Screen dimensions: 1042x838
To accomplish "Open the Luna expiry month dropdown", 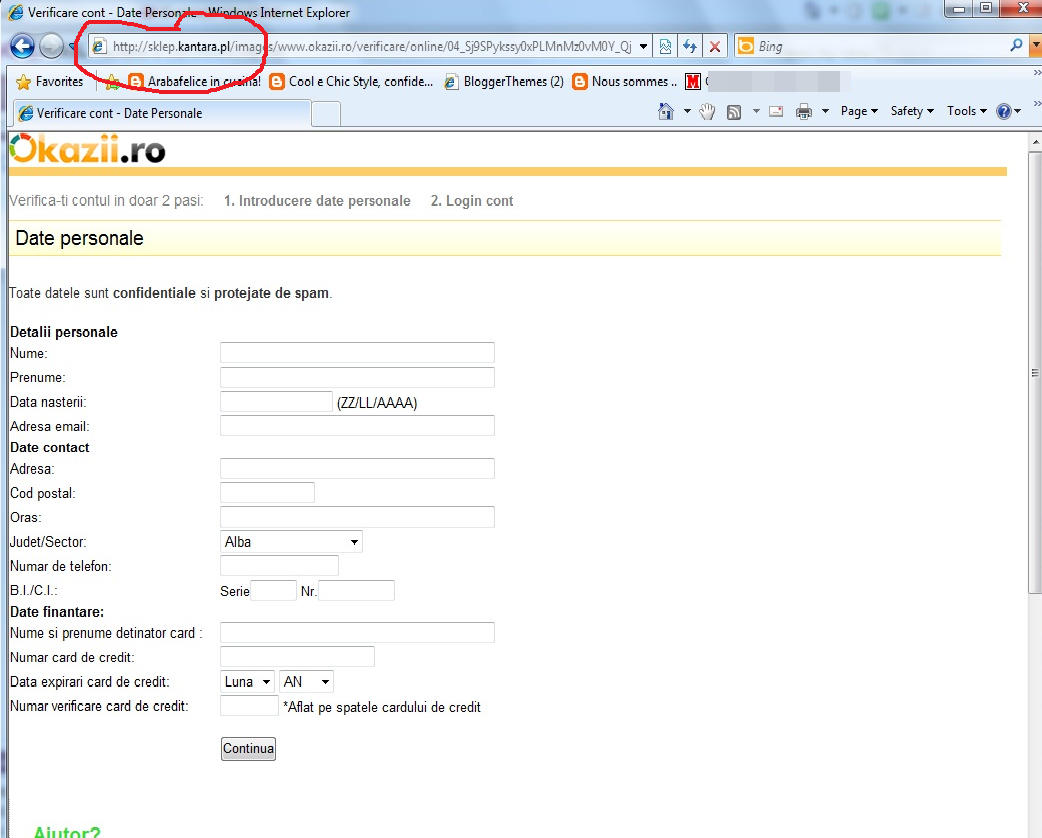I will click(247, 682).
